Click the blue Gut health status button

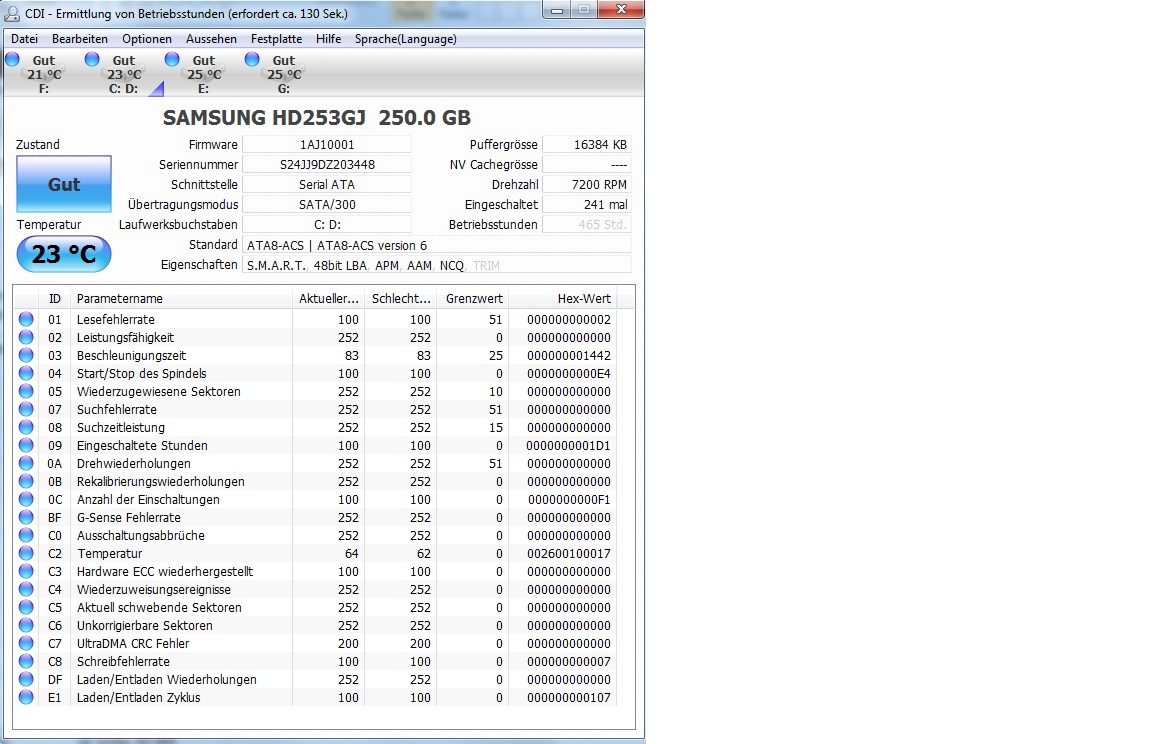point(64,184)
